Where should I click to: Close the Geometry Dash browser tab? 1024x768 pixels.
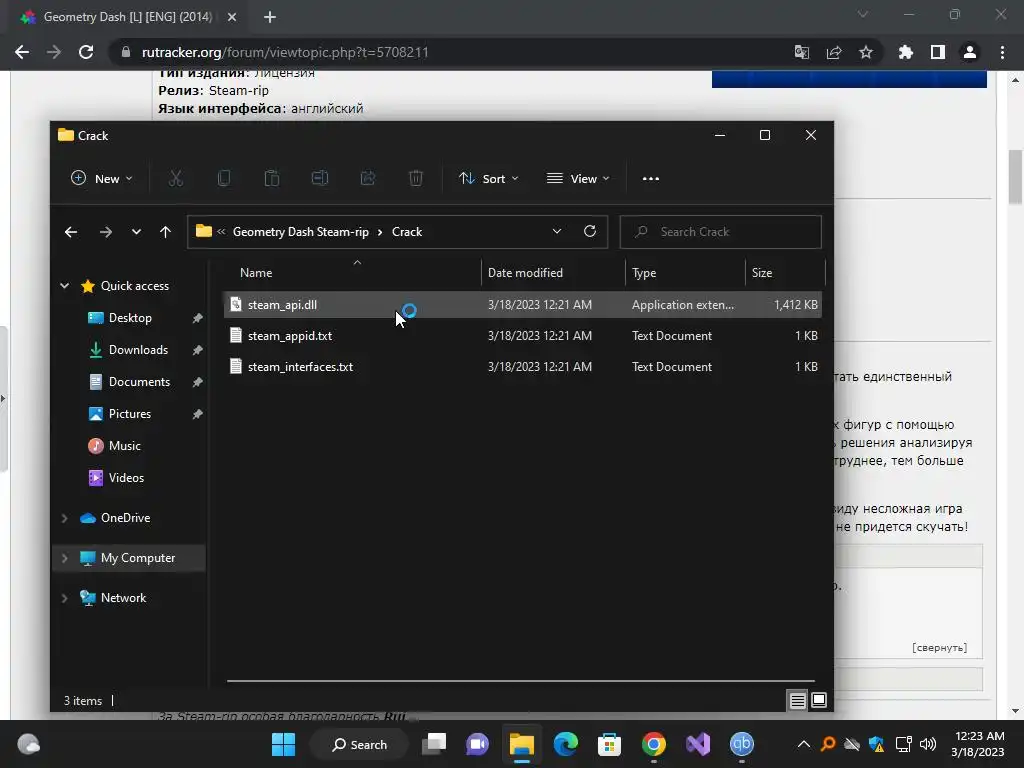pos(232,17)
